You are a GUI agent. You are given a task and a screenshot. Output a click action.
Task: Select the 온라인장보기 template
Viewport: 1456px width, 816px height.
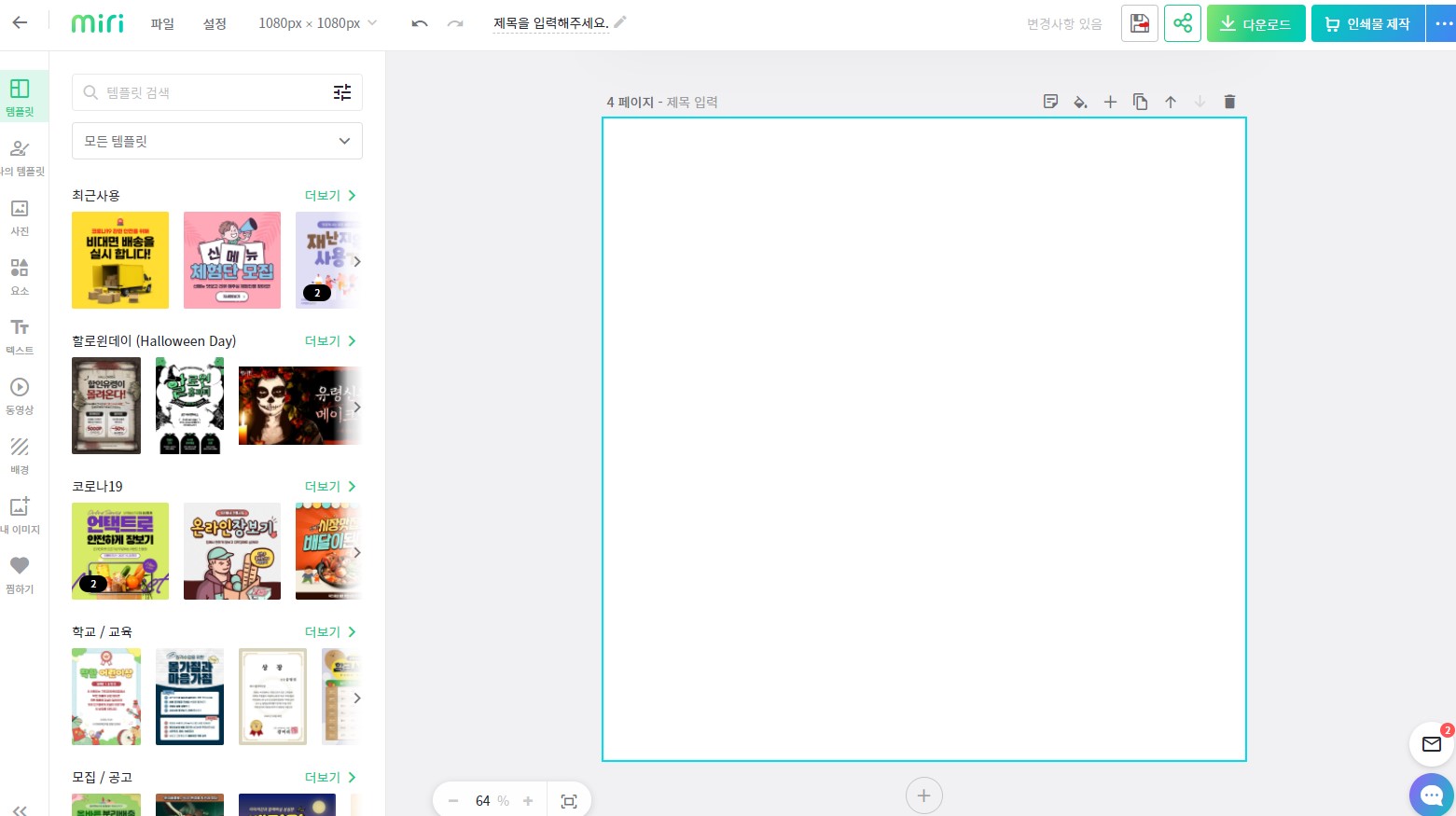[x=232, y=551]
